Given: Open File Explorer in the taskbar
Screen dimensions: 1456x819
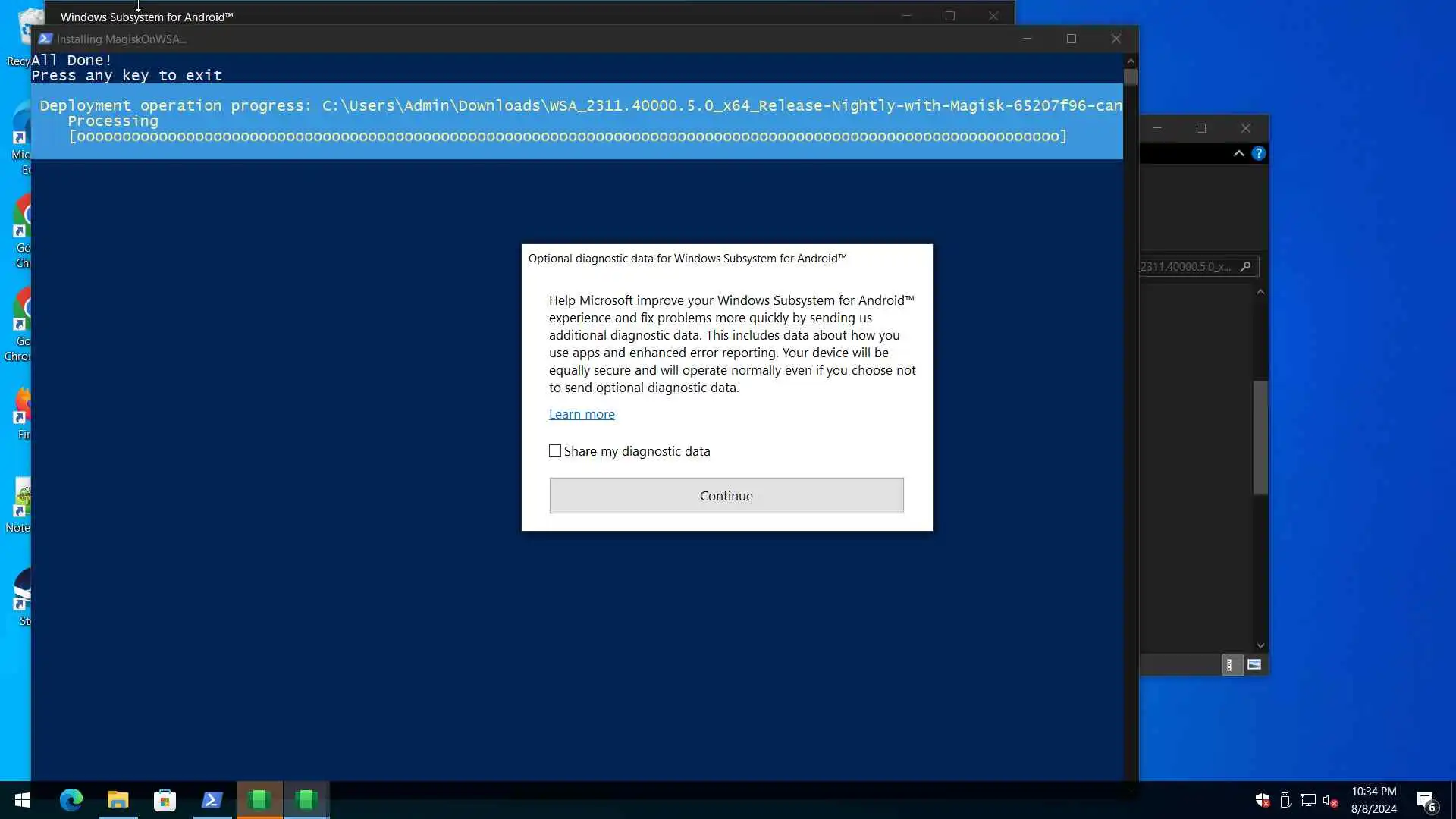Looking at the screenshot, I should [118, 800].
